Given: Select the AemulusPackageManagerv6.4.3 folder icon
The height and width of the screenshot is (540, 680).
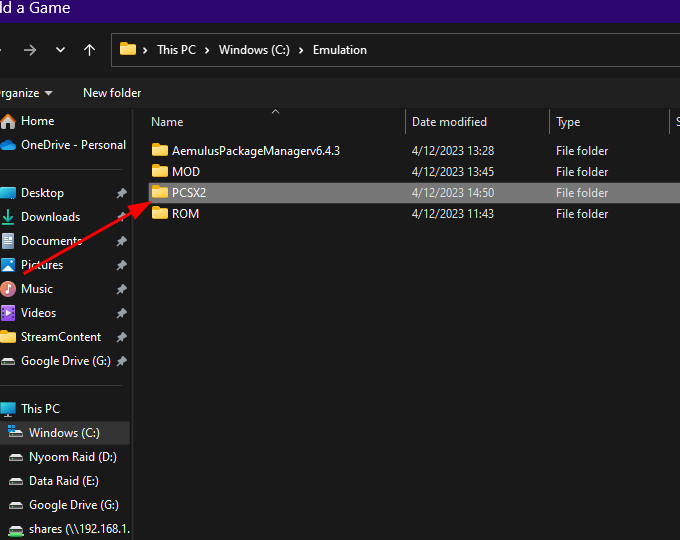Looking at the screenshot, I should point(160,150).
